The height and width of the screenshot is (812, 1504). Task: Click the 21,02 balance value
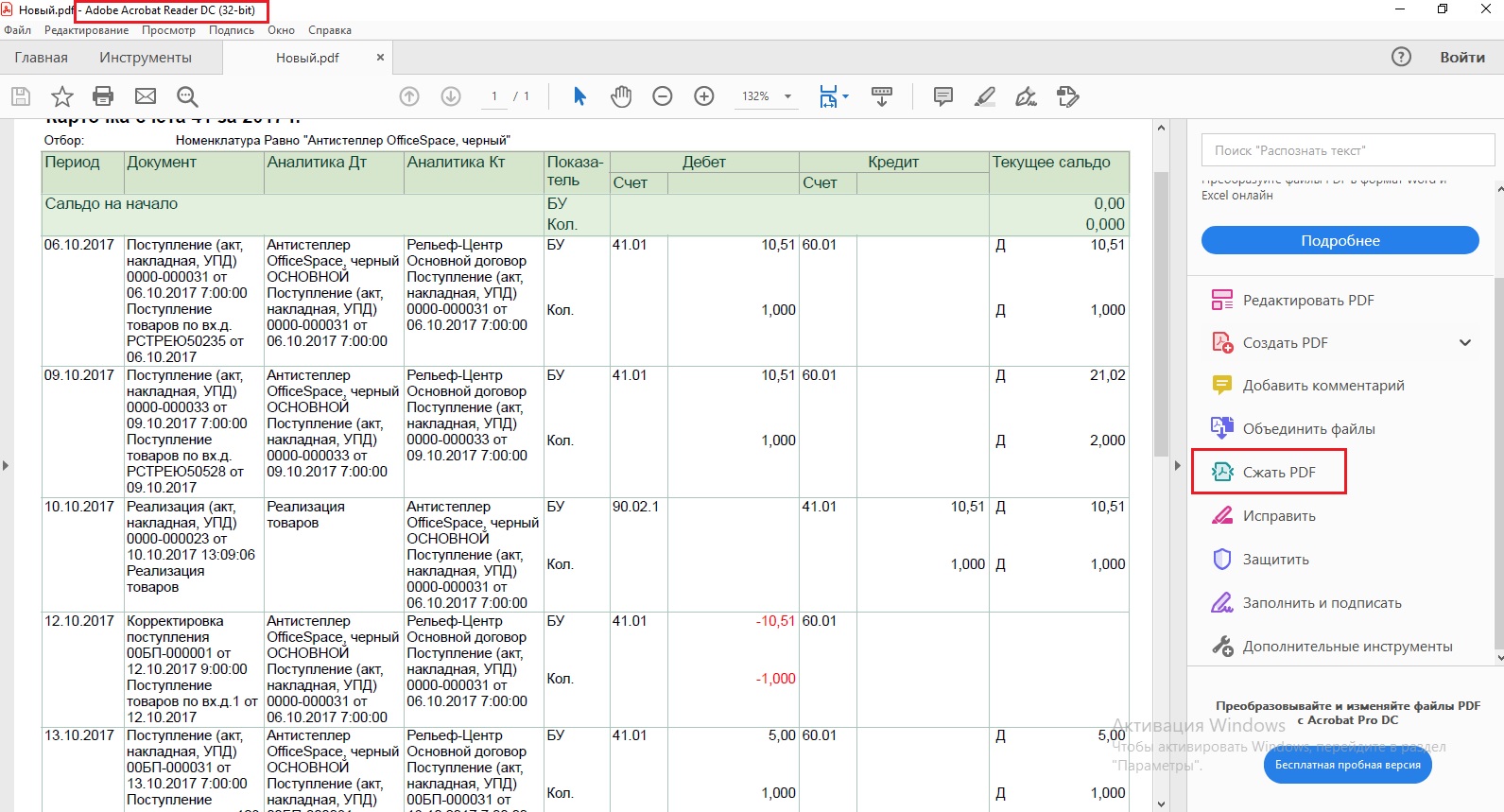[1108, 375]
